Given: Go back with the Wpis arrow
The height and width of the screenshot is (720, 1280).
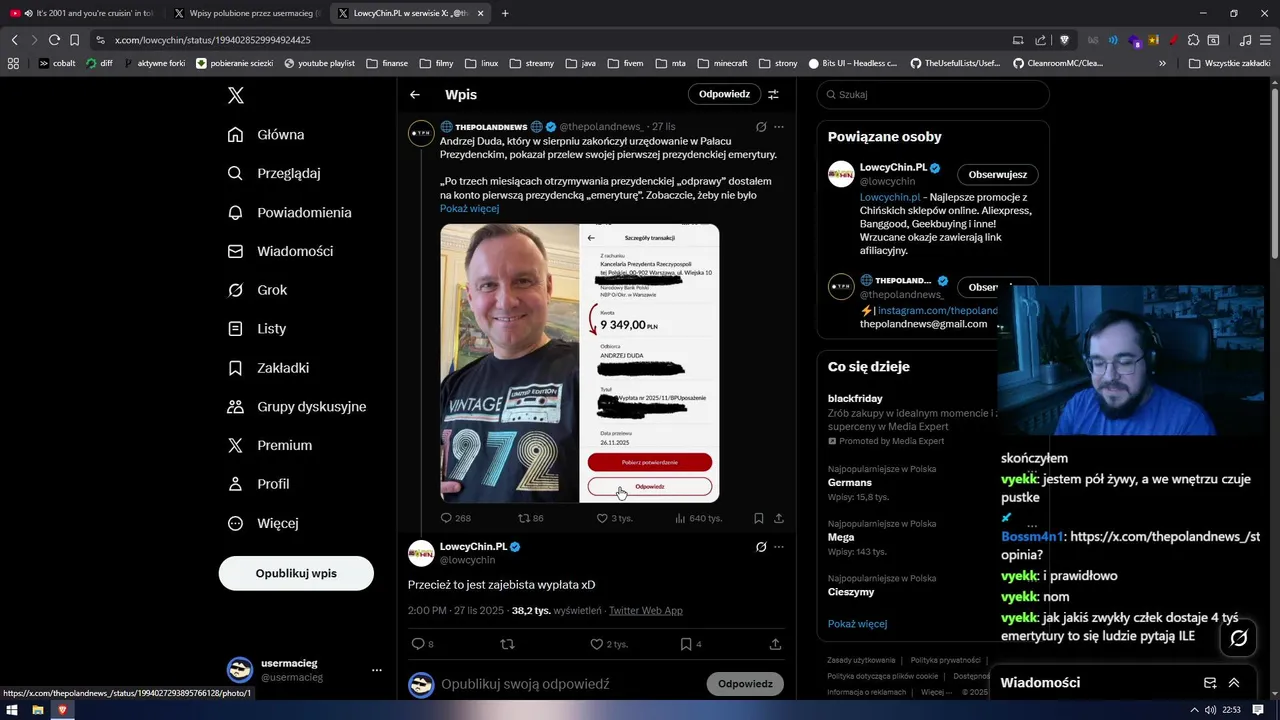Looking at the screenshot, I should 415,94.
